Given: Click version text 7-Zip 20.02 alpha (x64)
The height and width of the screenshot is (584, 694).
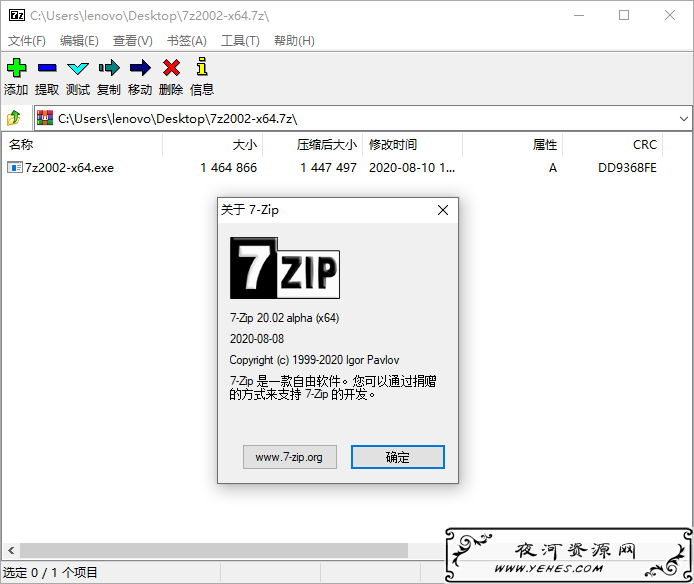Looking at the screenshot, I should coord(285,318).
